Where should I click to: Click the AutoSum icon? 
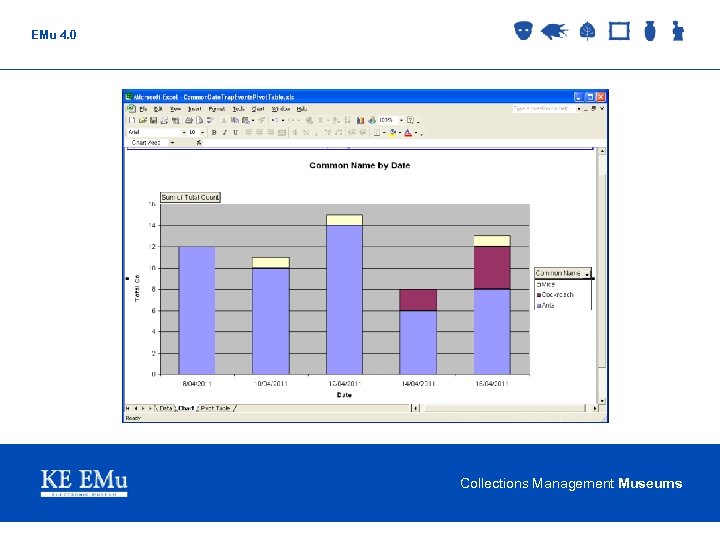(x=321, y=120)
